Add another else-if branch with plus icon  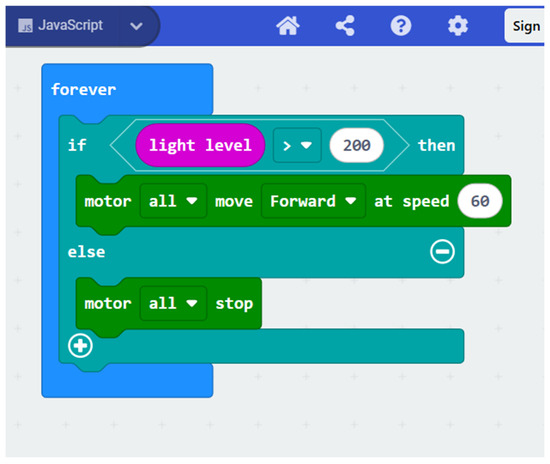pyautogui.click(x=80, y=346)
